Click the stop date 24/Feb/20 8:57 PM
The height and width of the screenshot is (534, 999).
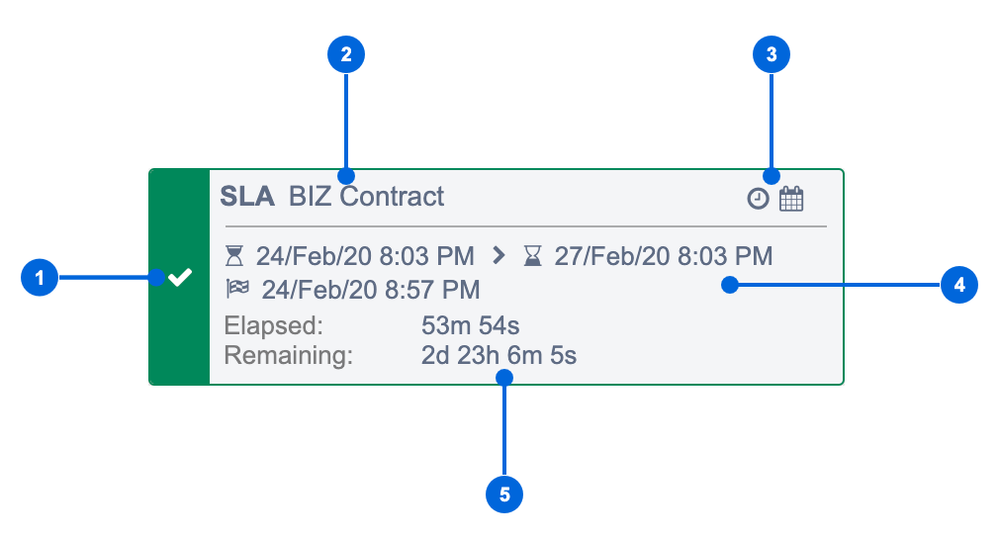point(371,290)
